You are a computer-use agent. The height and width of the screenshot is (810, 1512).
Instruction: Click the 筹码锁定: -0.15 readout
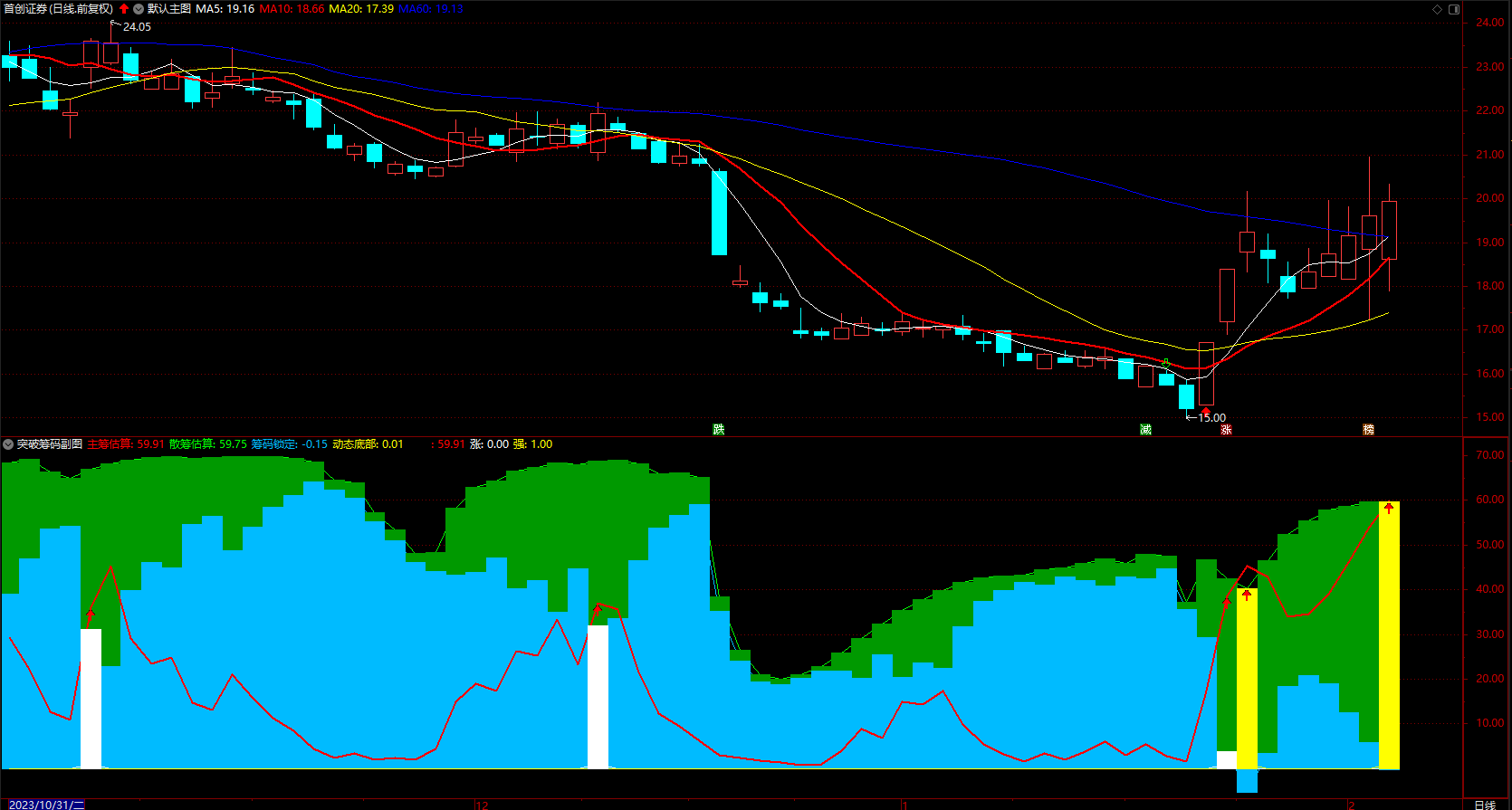pyautogui.click(x=290, y=444)
